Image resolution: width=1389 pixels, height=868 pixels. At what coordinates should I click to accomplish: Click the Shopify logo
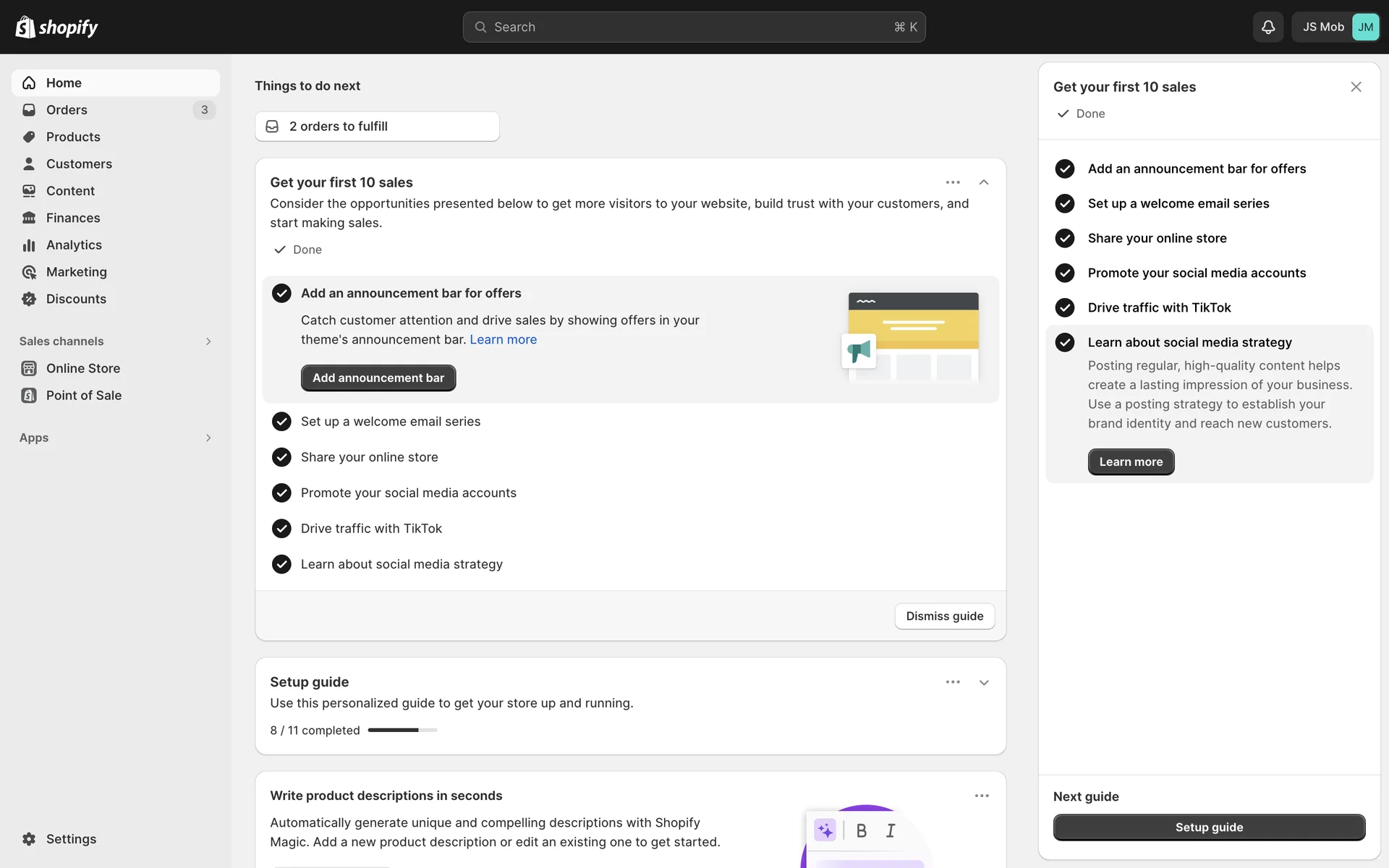point(56,27)
